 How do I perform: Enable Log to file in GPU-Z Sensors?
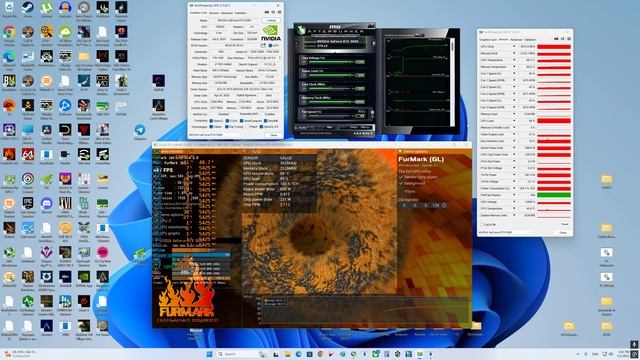[x=482, y=224]
